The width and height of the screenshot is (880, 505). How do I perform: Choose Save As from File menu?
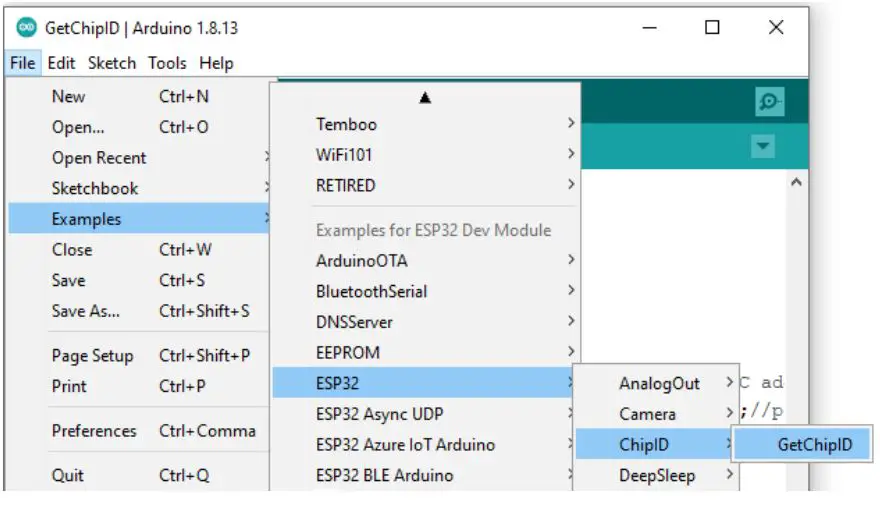pyautogui.click(x=85, y=311)
